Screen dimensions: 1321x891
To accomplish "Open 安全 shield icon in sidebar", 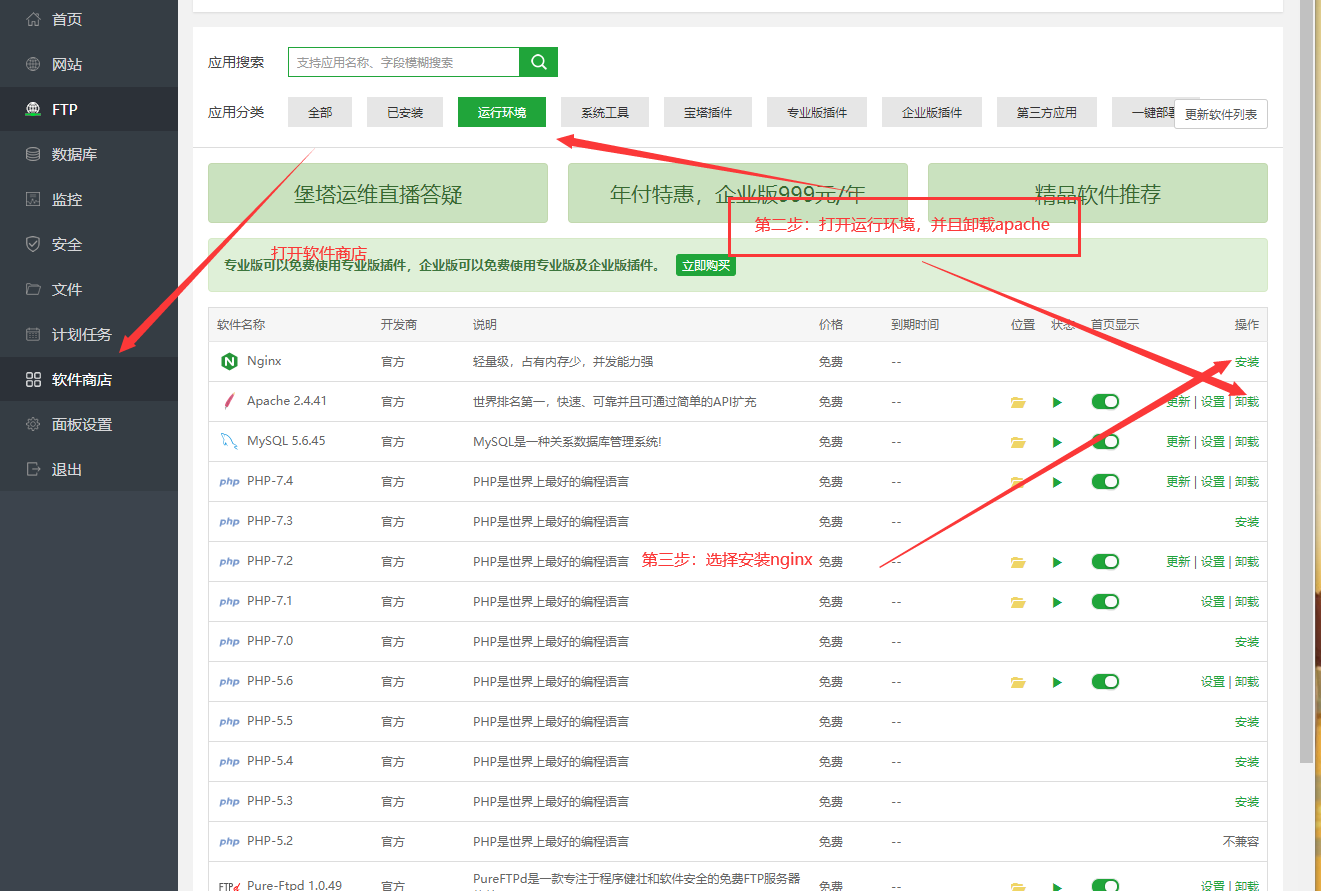I will click(x=33, y=244).
